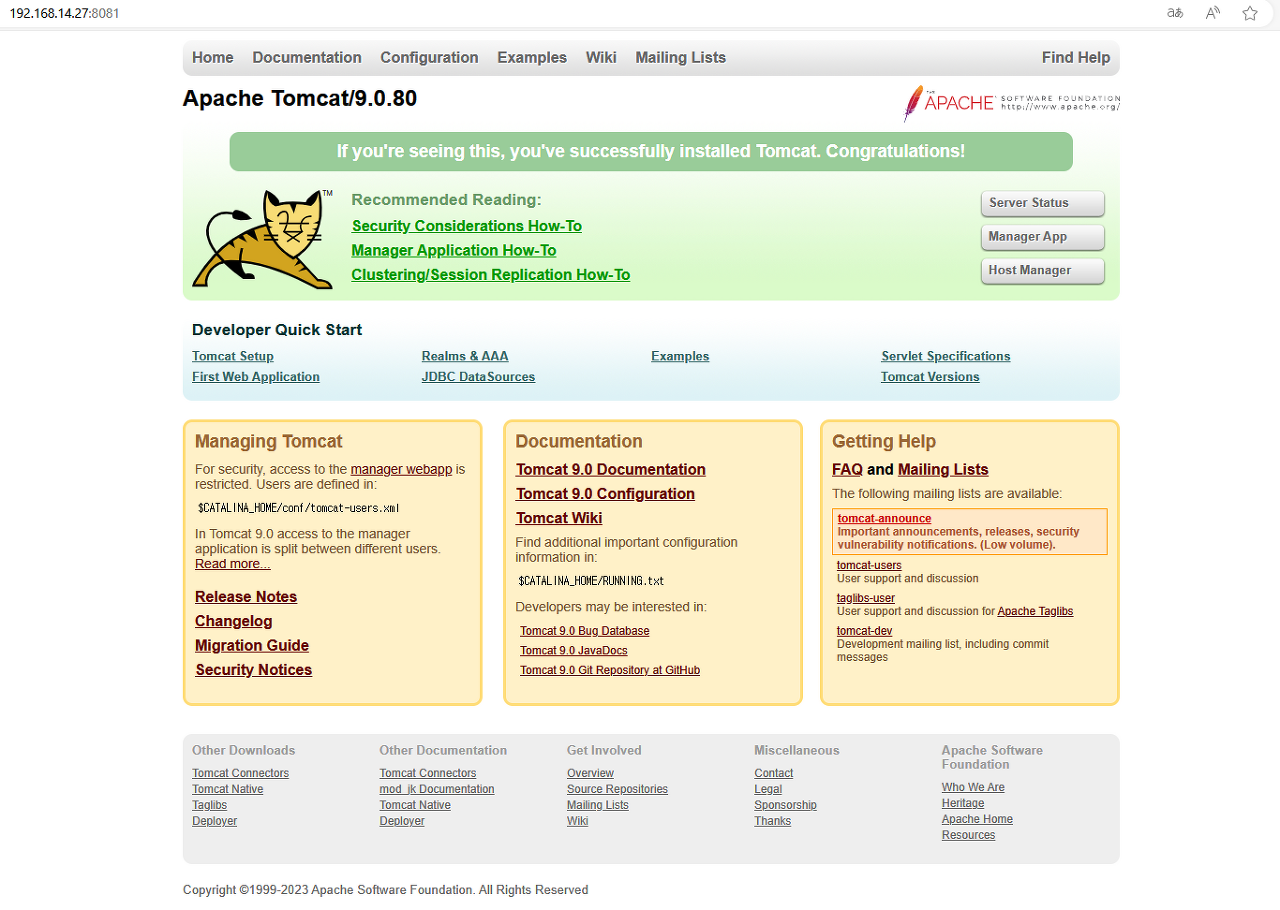Open the Who We Are link
1280x910 pixels.
coord(973,787)
